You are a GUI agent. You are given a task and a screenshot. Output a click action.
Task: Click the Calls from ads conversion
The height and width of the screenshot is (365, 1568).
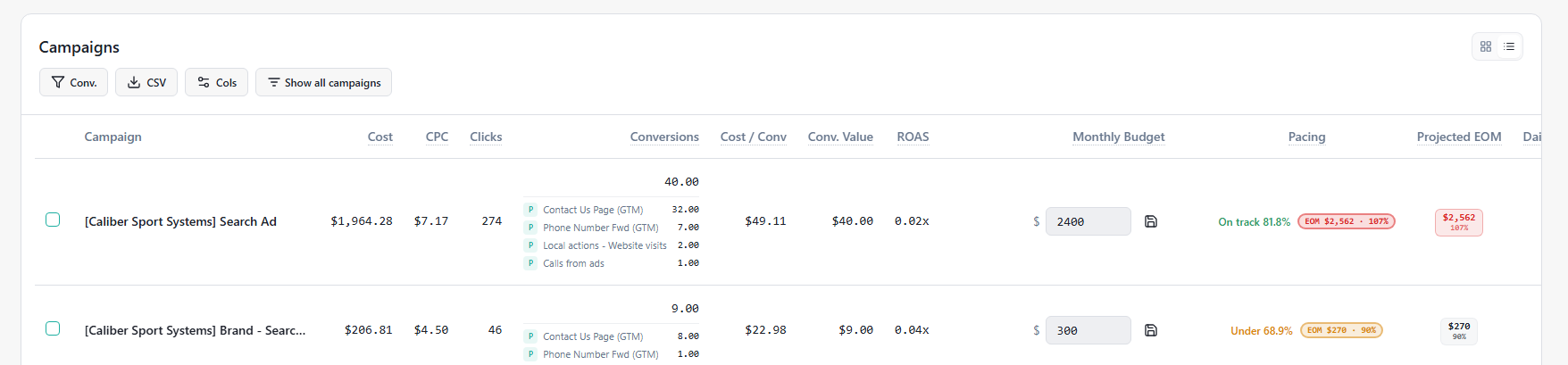[573, 263]
